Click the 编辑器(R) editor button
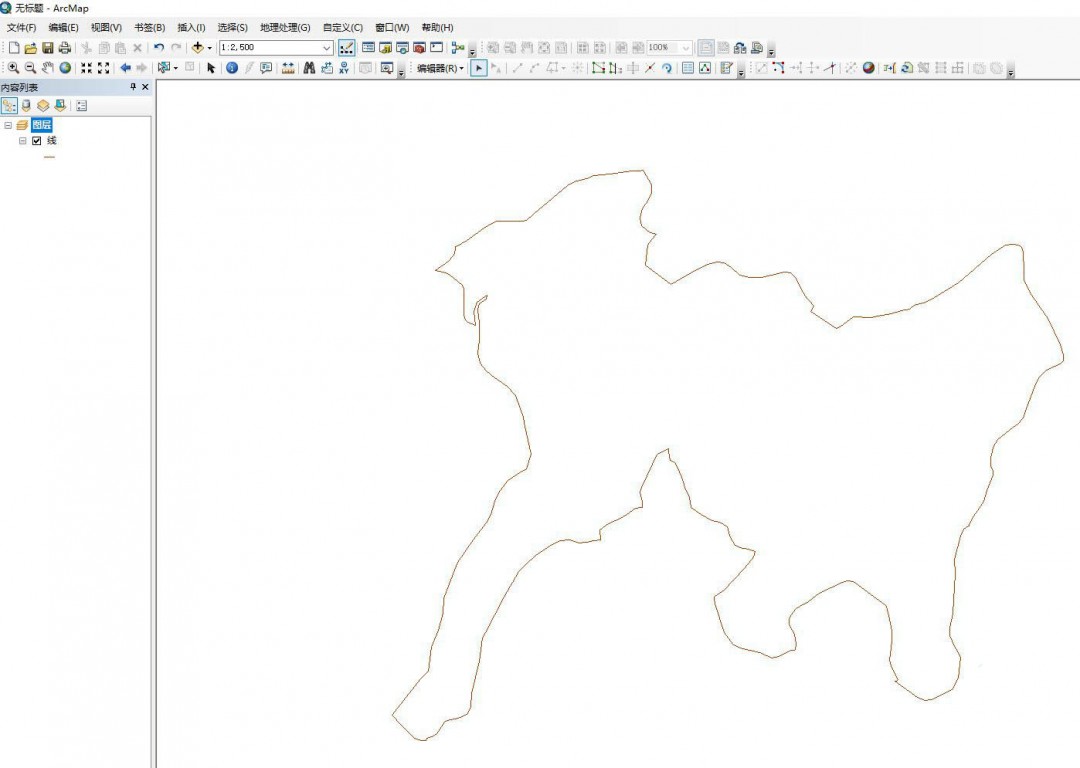Viewport: 1080px width, 768px height. click(x=440, y=68)
